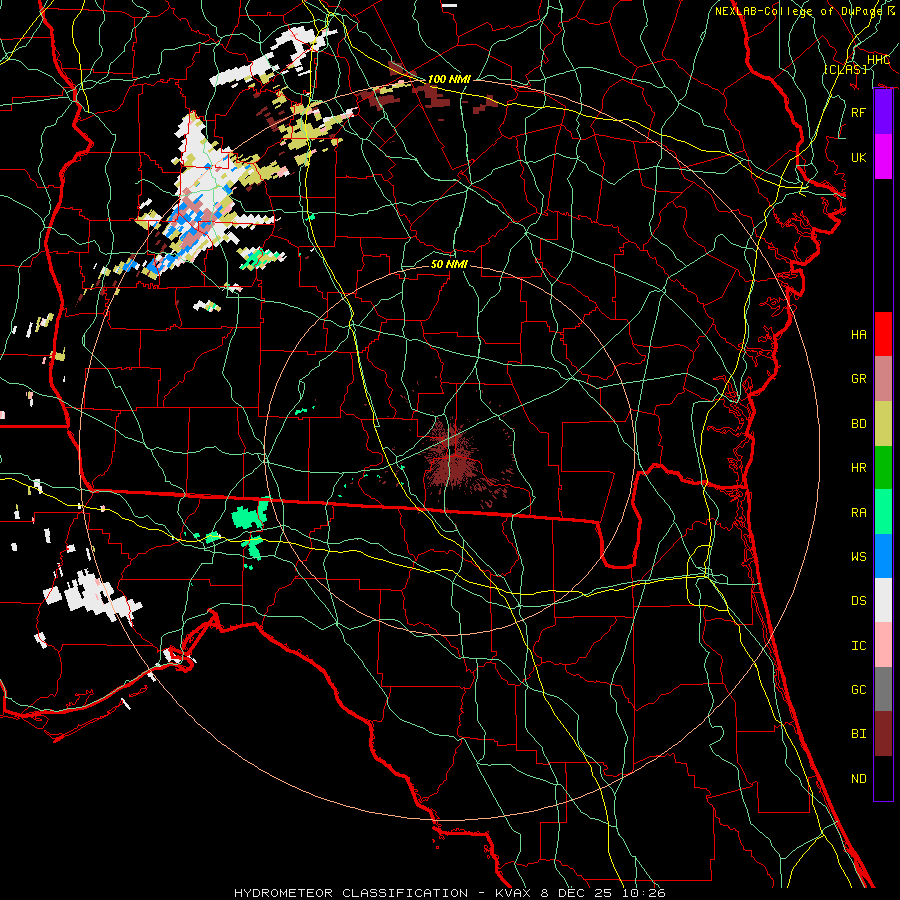The image size is (900, 900).
Task: Click the brown biological scatter at radar center
Action: click(x=453, y=459)
